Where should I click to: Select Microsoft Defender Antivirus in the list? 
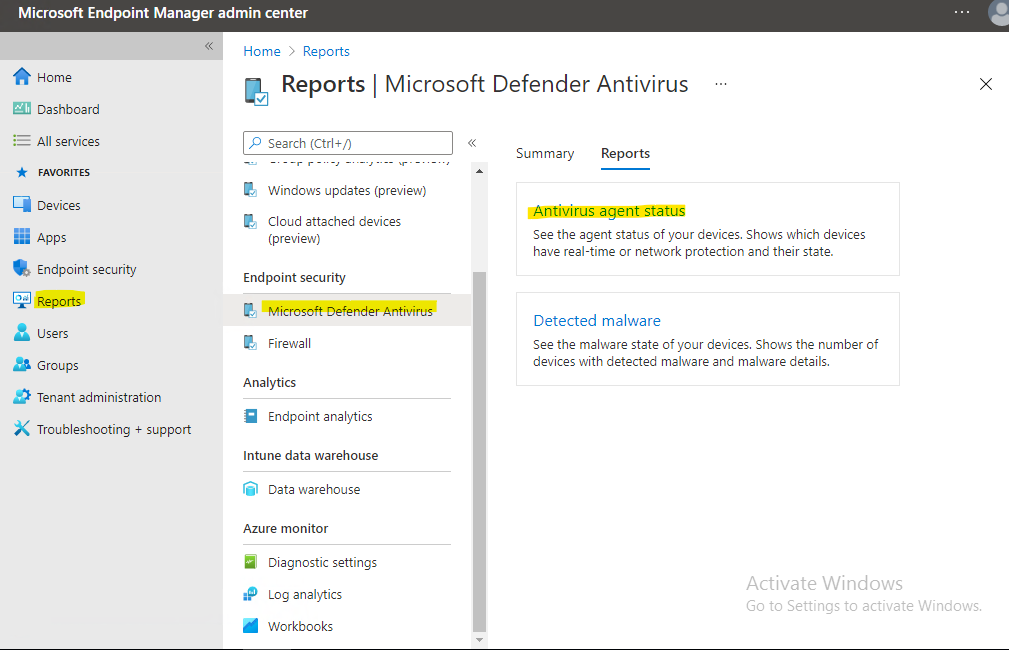click(348, 310)
